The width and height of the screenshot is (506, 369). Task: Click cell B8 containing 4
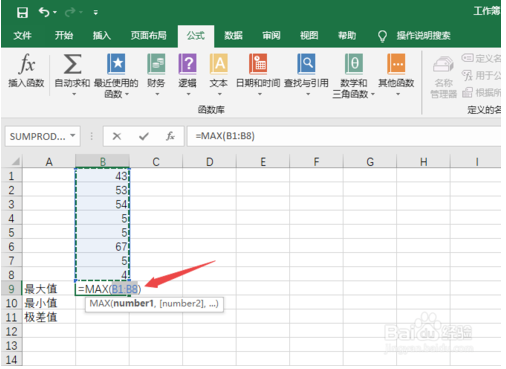click(102, 275)
